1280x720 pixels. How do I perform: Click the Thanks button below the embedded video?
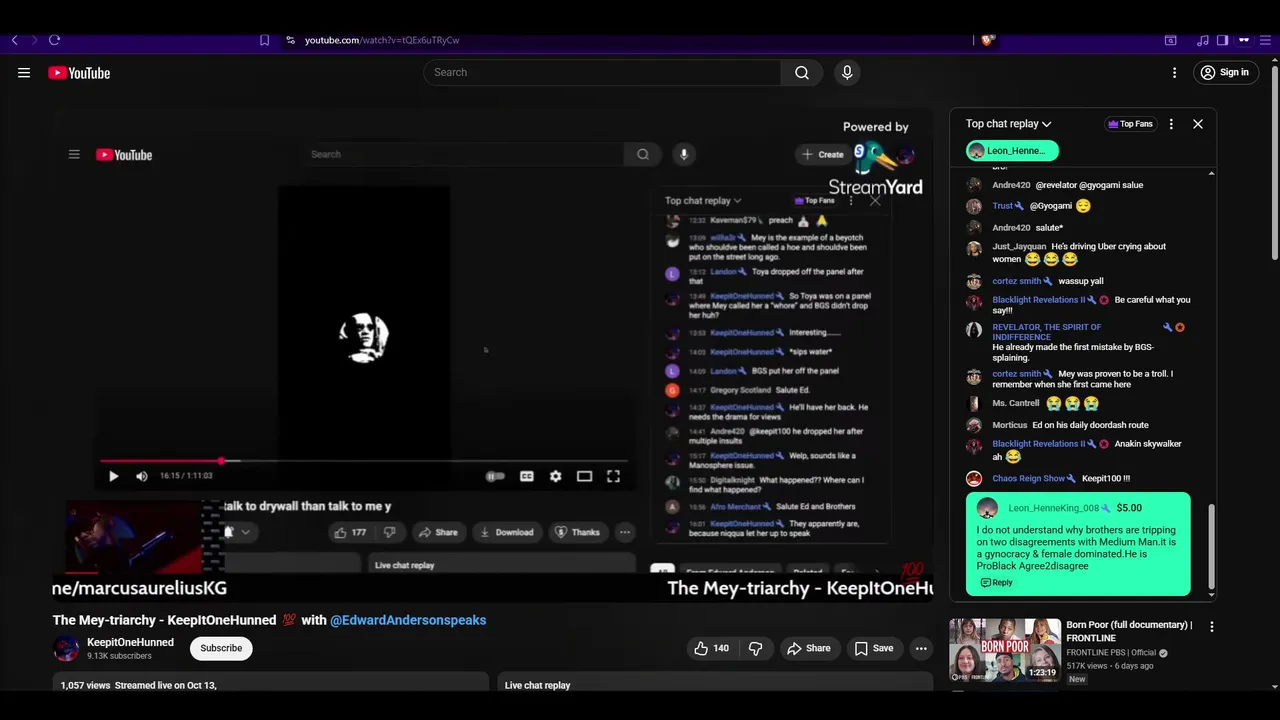pos(578,532)
